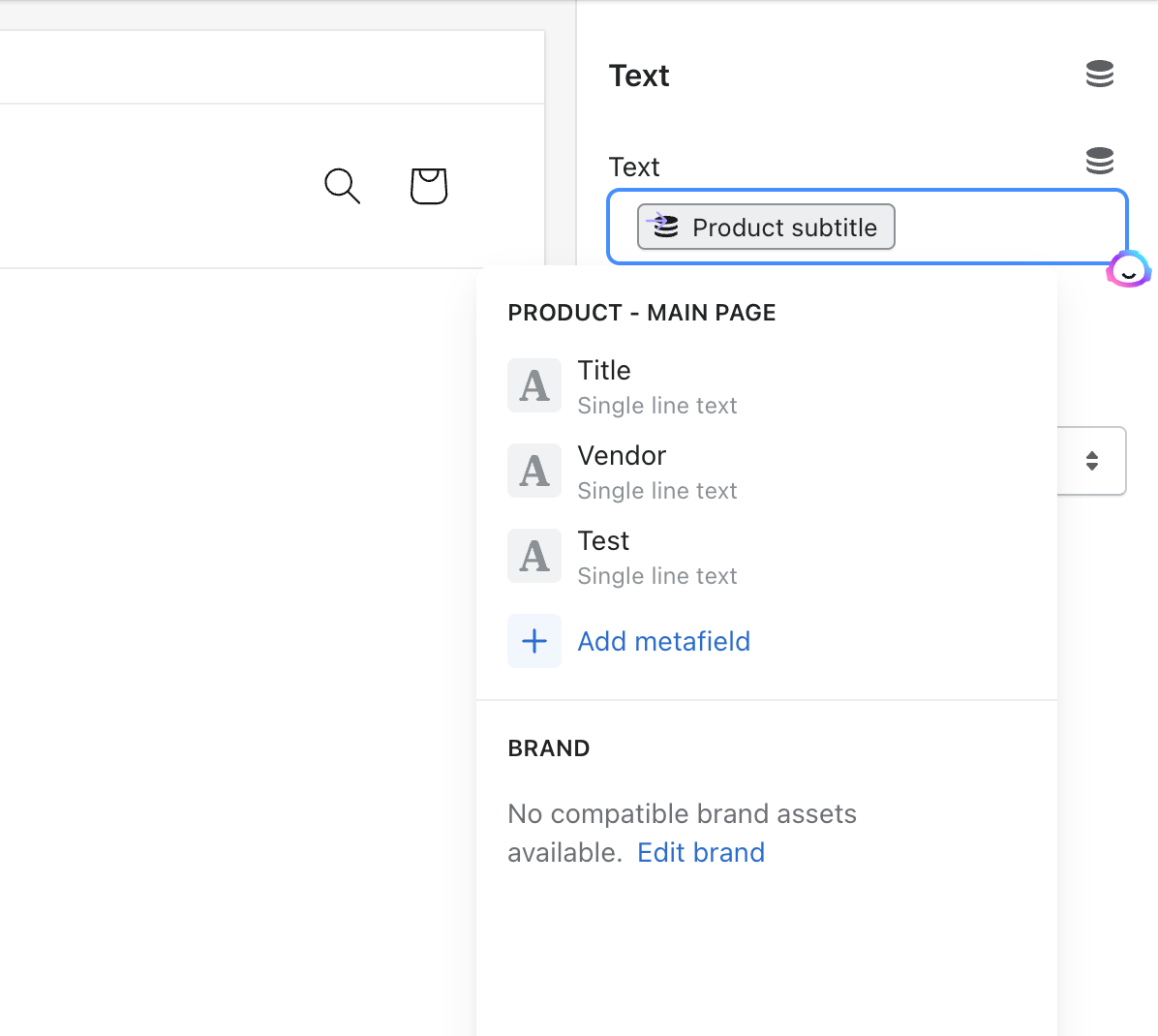This screenshot has height=1036, width=1158.
Task: Select the PRODUCT - MAIN PAGE section header
Action: click(x=641, y=312)
